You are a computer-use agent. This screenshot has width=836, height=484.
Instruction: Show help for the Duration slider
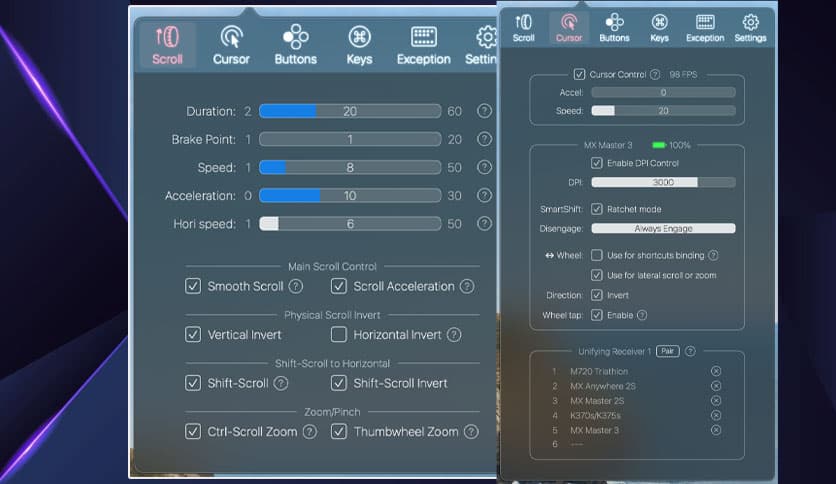click(x=484, y=111)
